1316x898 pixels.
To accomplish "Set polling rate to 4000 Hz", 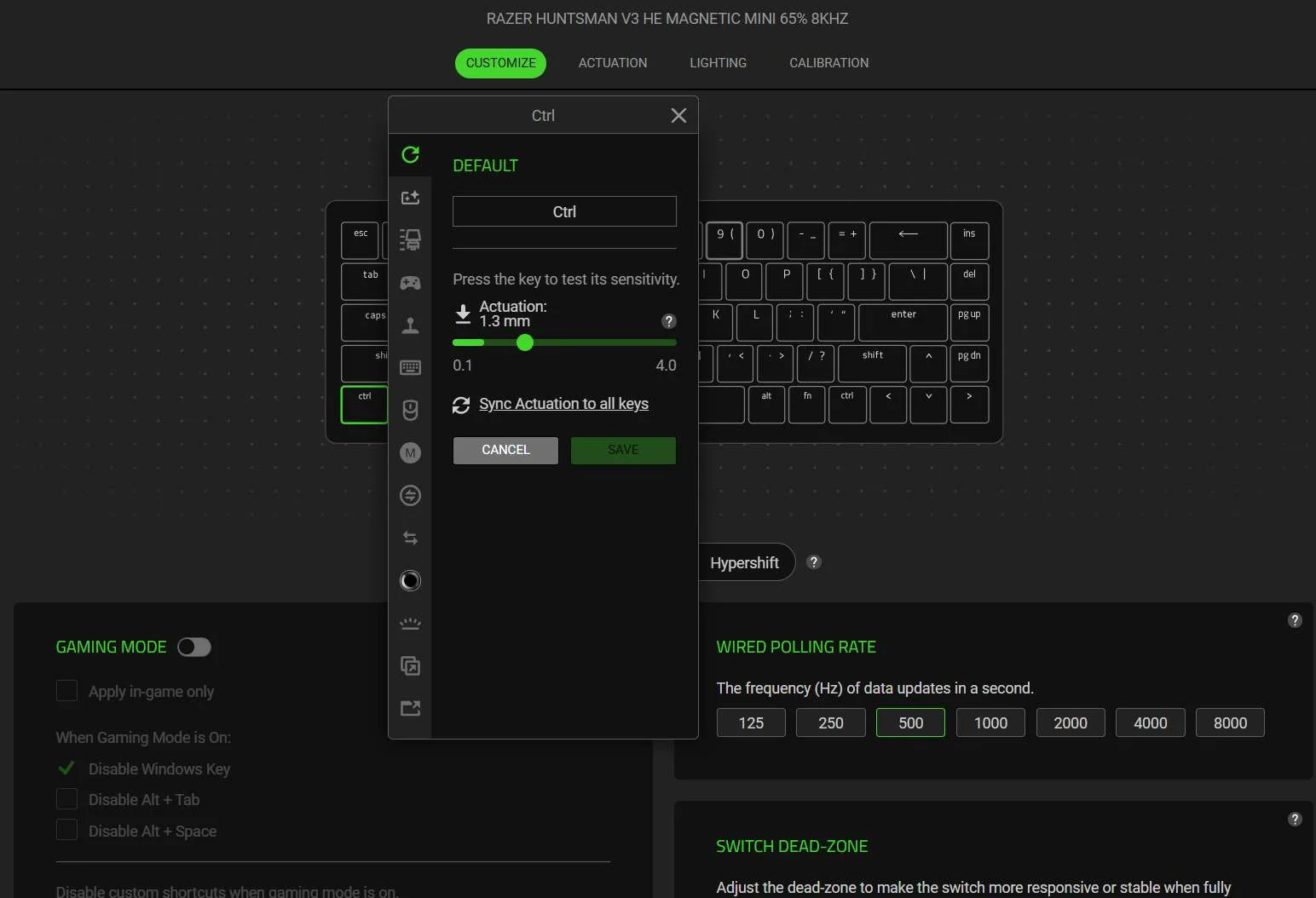I will (1150, 722).
